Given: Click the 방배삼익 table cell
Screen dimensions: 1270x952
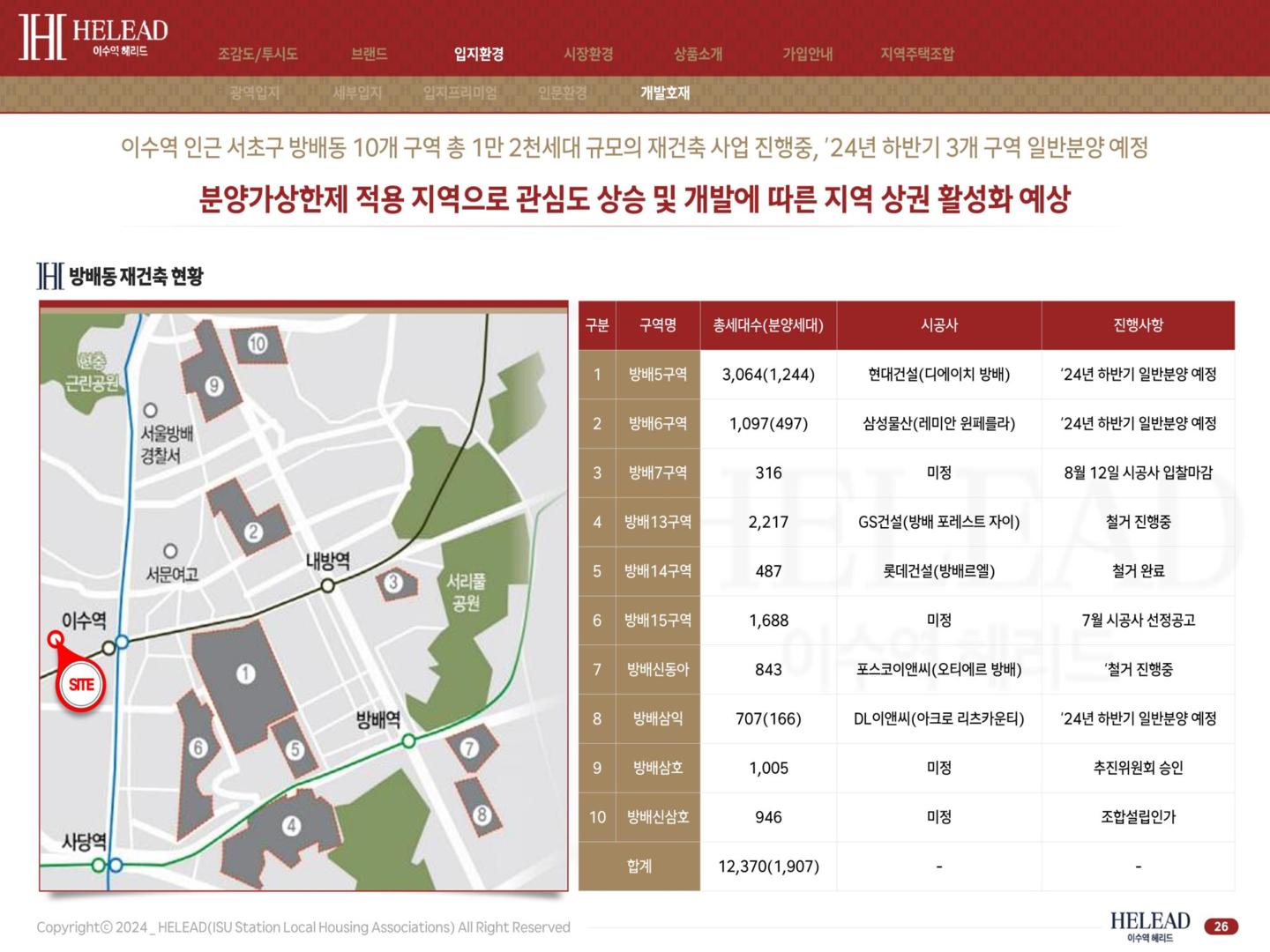Looking at the screenshot, I should click(658, 719).
